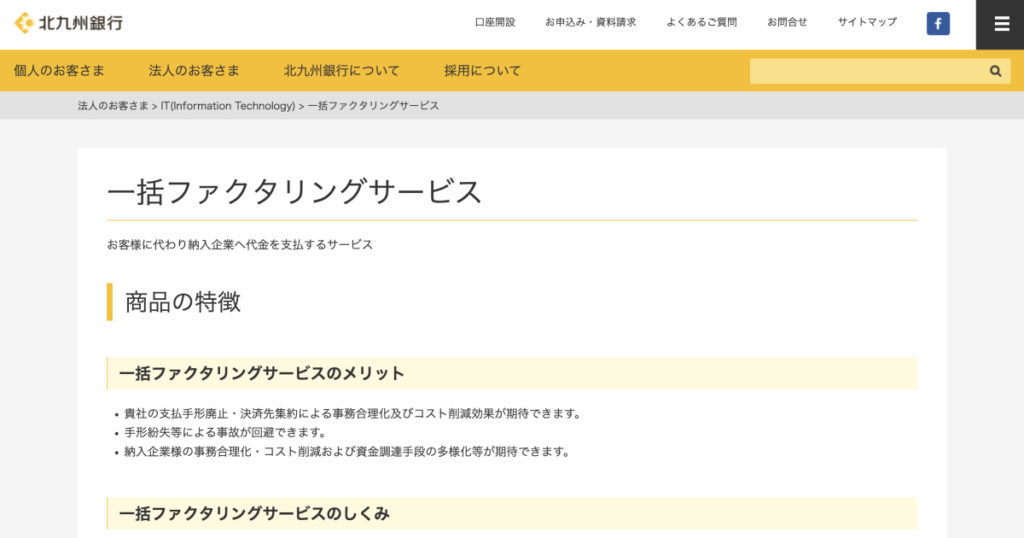Click the search magnifier icon
Screen dimensions: 1024x538
click(x=995, y=71)
